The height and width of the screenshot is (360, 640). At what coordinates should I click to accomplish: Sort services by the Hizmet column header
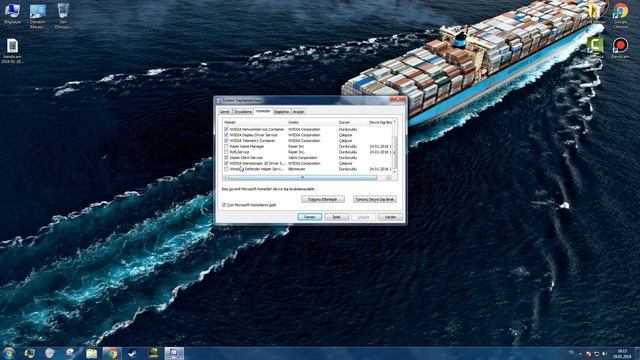click(x=255, y=122)
